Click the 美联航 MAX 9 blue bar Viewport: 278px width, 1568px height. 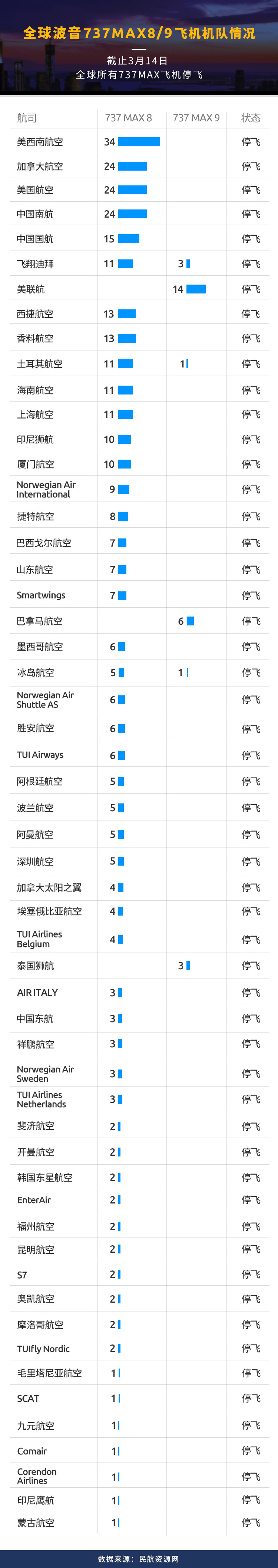point(196,289)
